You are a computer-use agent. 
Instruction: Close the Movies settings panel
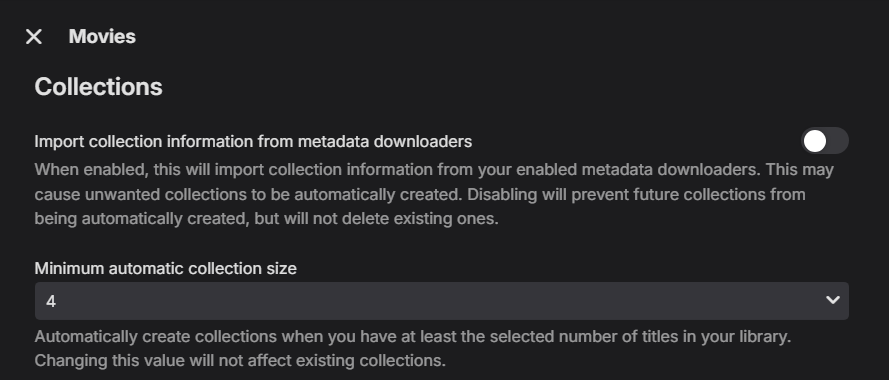coord(34,37)
